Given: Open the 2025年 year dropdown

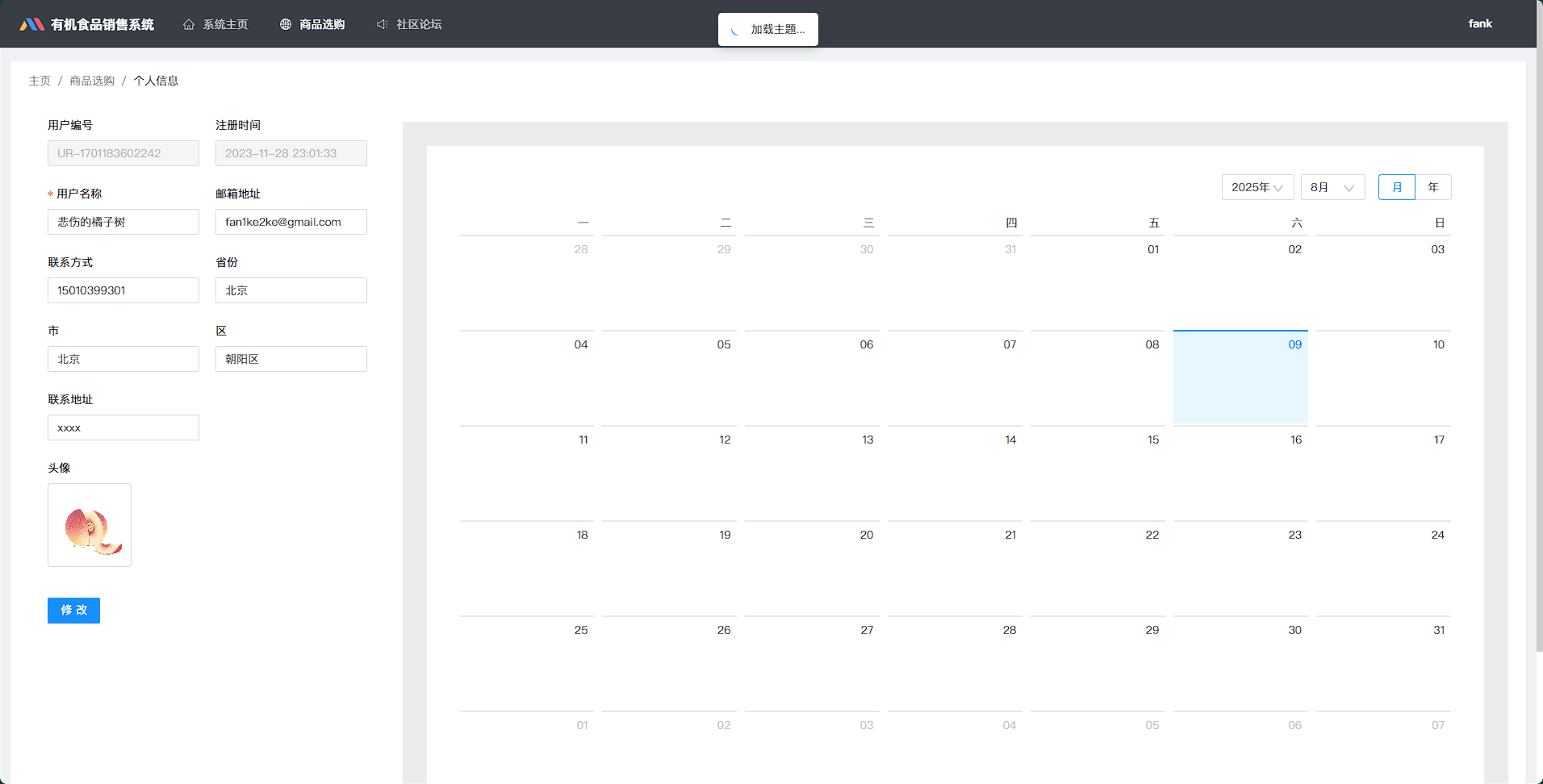Looking at the screenshot, I should click(1257, 187).
